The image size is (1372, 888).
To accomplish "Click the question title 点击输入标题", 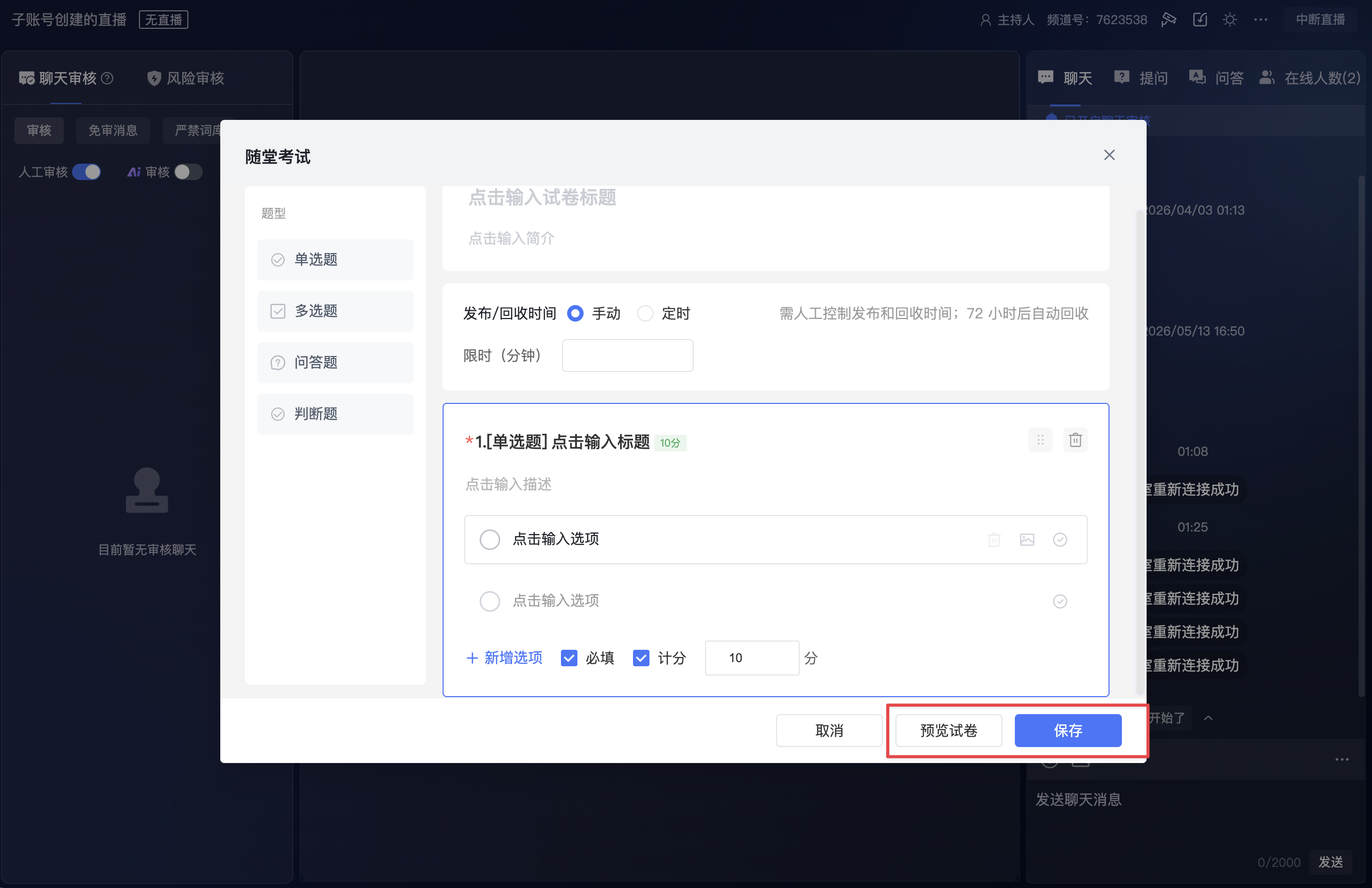I will 600,442.
